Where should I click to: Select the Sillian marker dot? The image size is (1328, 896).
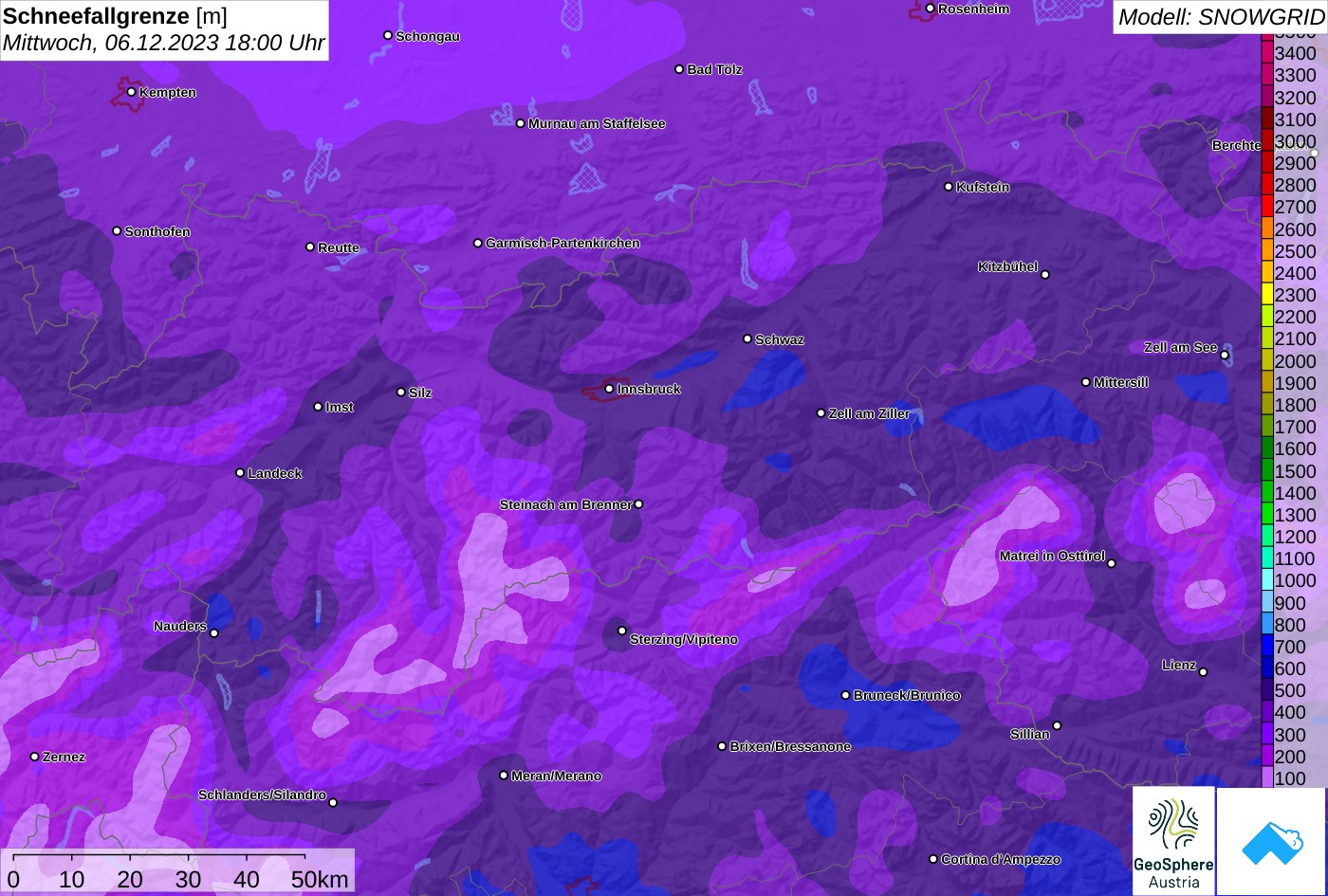tap(1057, 726)
